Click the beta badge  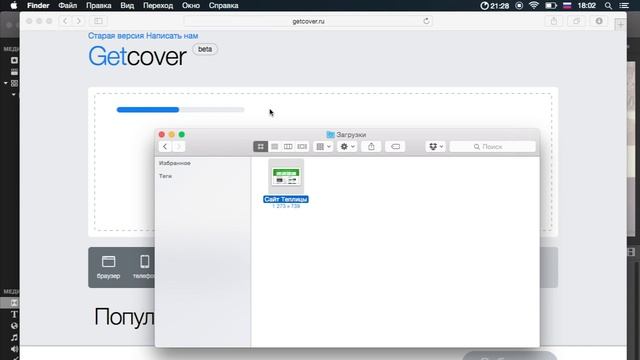[205, 49]
